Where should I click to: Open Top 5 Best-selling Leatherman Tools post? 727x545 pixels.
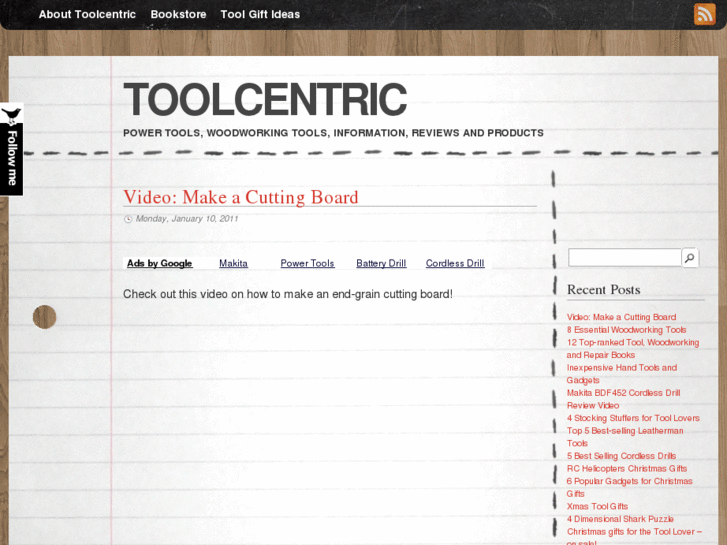(625, 437)
